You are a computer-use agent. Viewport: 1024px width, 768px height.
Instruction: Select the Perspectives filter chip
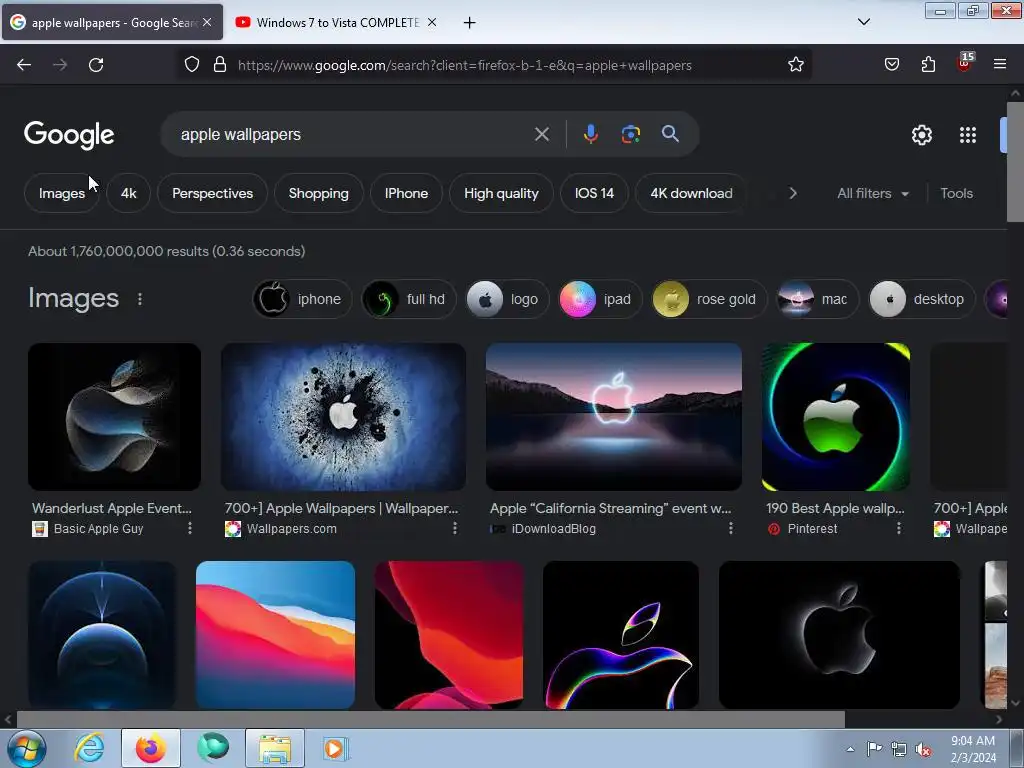click(212, 193)
